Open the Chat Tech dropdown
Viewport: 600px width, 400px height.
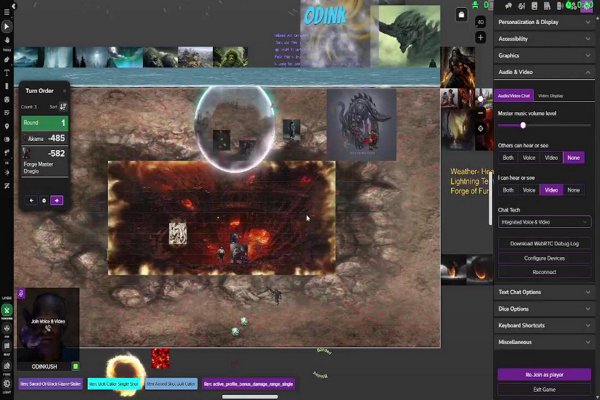click(544, 221)
